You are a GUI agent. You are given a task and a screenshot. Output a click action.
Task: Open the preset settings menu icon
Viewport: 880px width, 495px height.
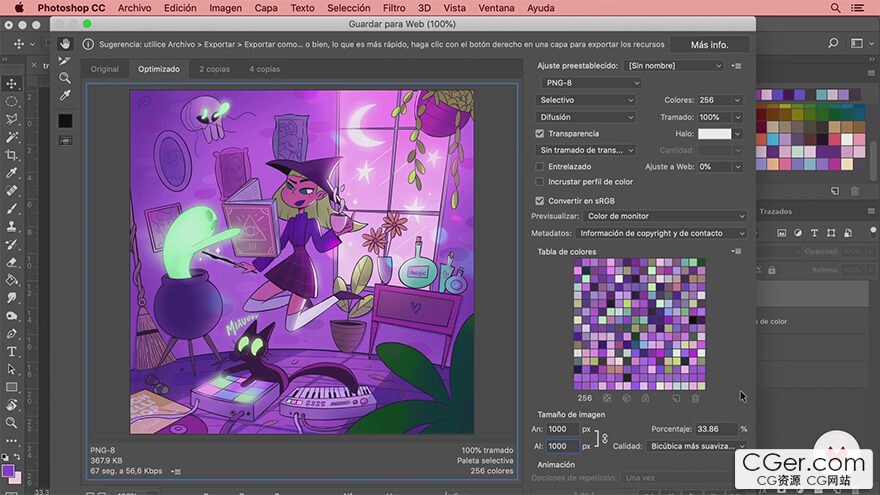pyautogui.click(x=738, y=66)
